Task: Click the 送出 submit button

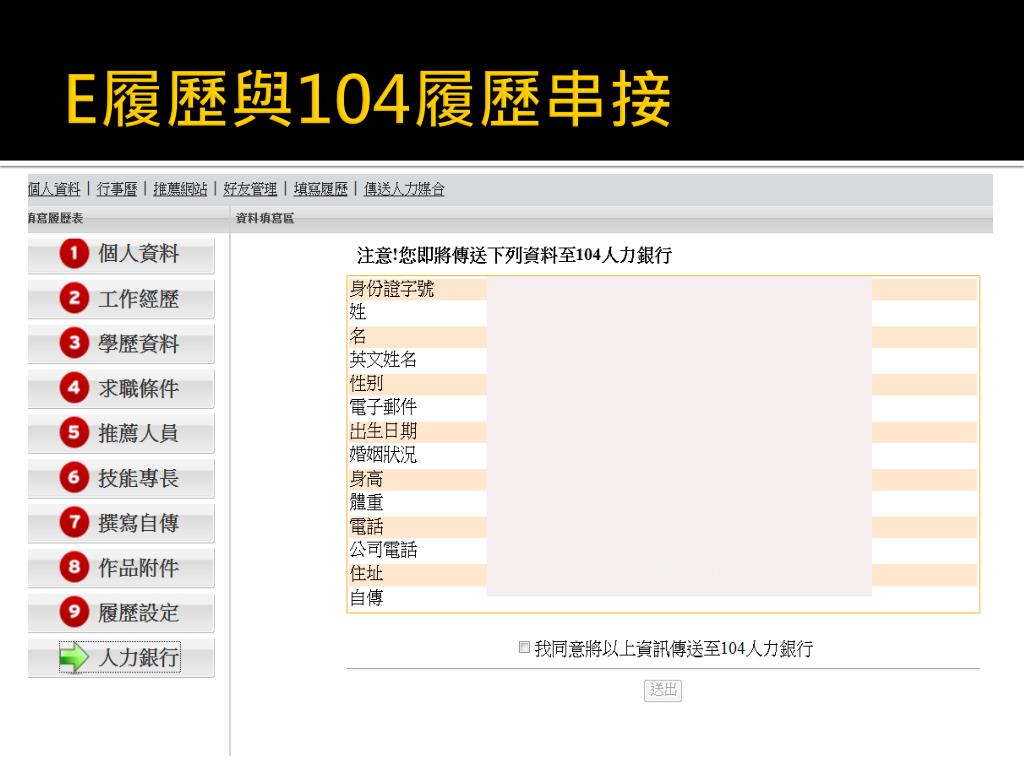Action: coord(663,690)
